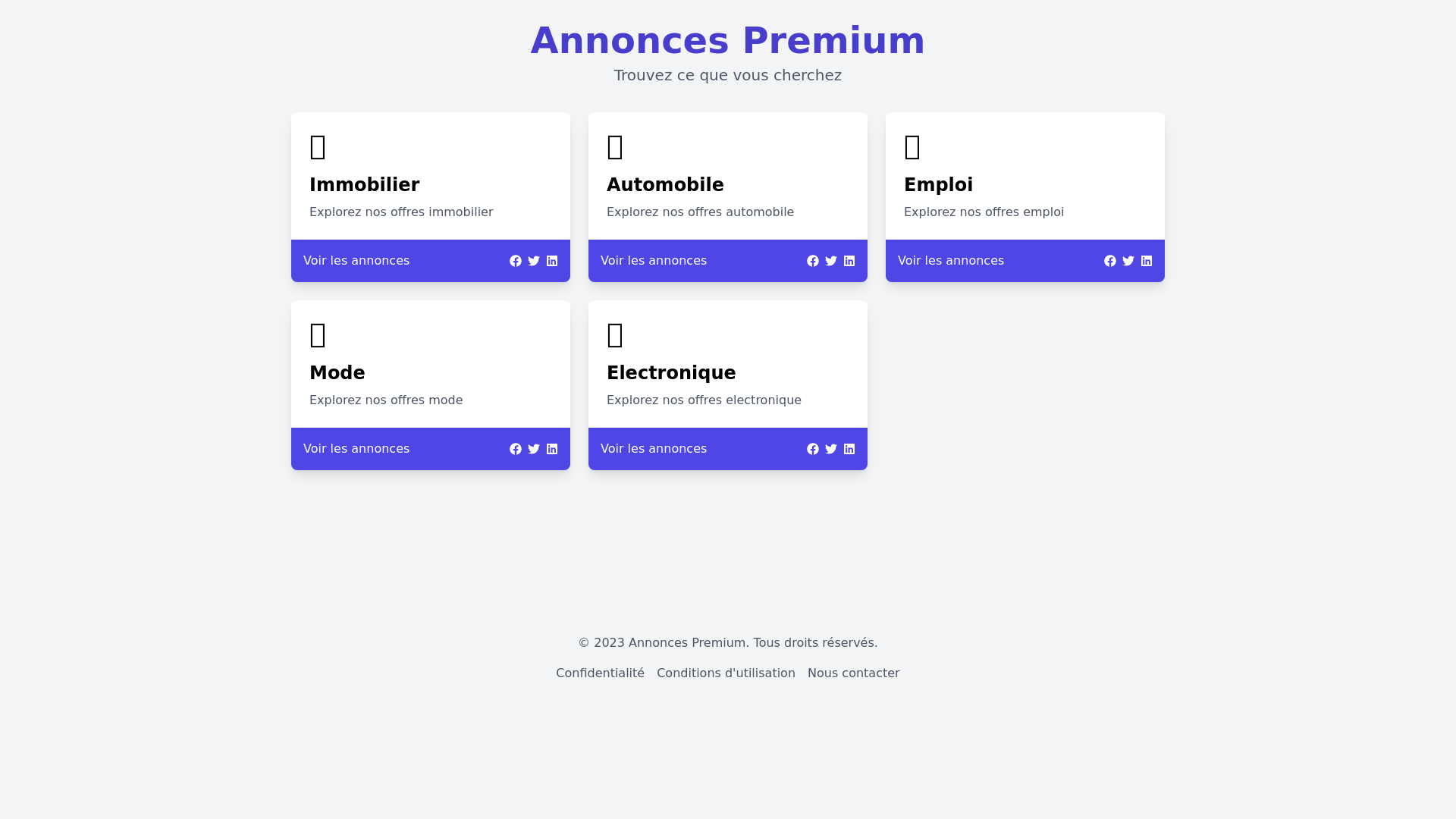
Task: Open Voir les annonces for Mode
Action: (x=356, y=448)
